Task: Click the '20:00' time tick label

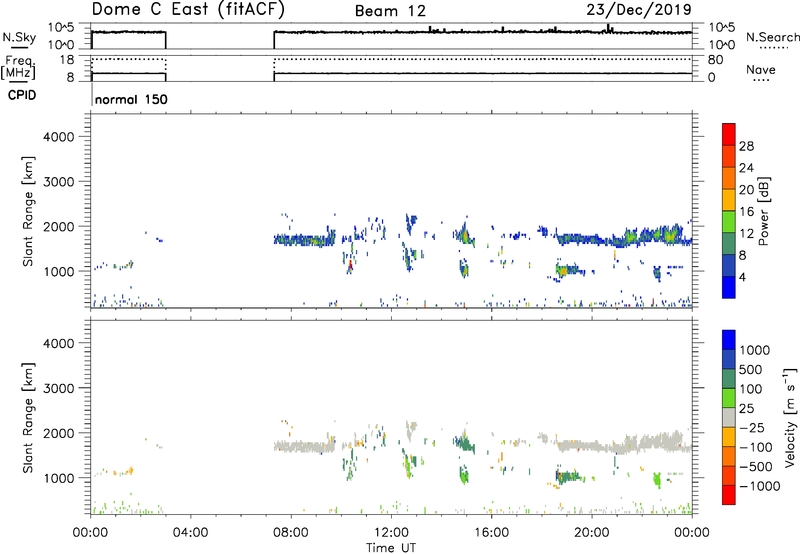Action: [x=591, y=533]
